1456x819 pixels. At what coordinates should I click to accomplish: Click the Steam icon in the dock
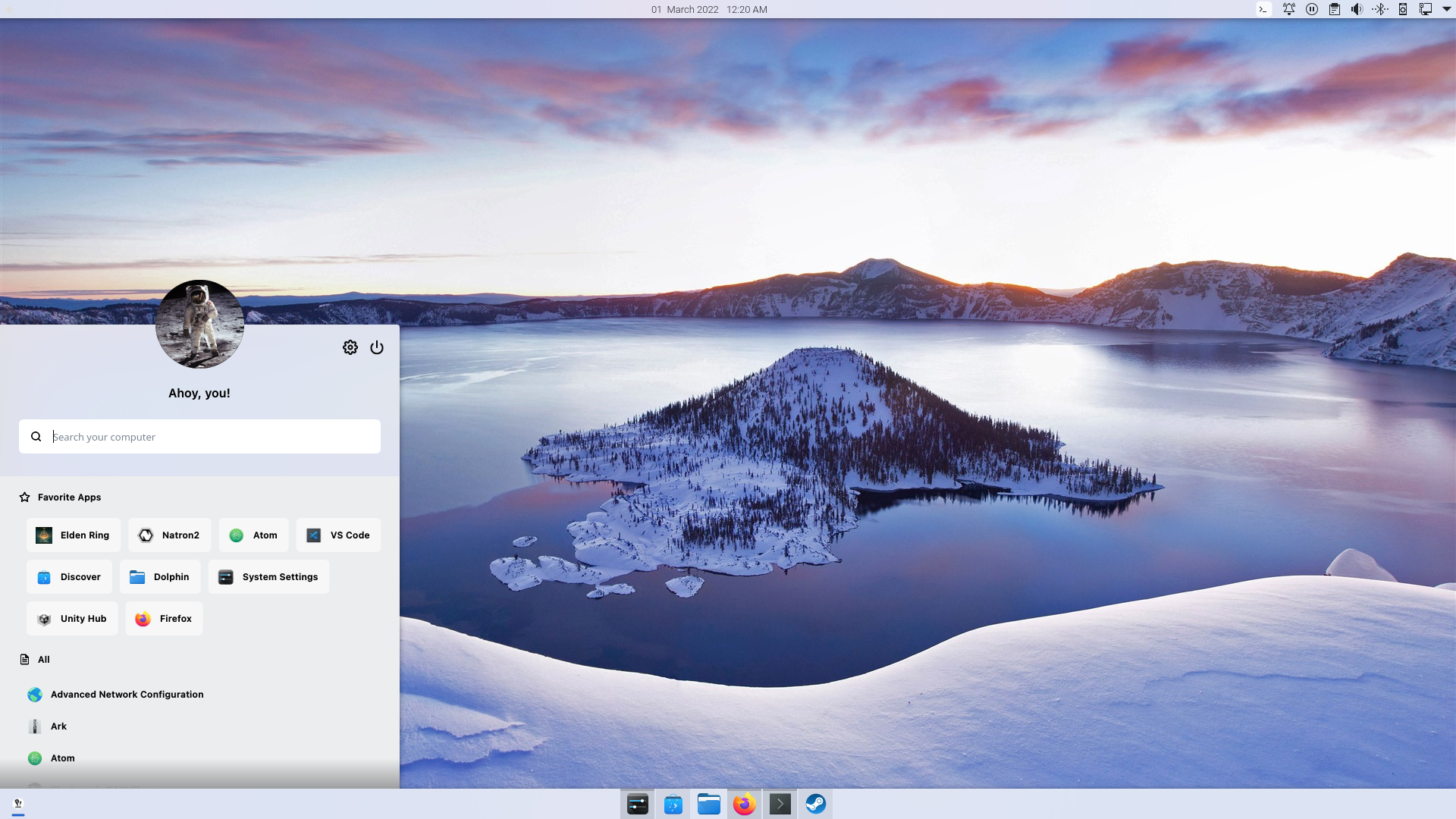click(x=815, y=804)
